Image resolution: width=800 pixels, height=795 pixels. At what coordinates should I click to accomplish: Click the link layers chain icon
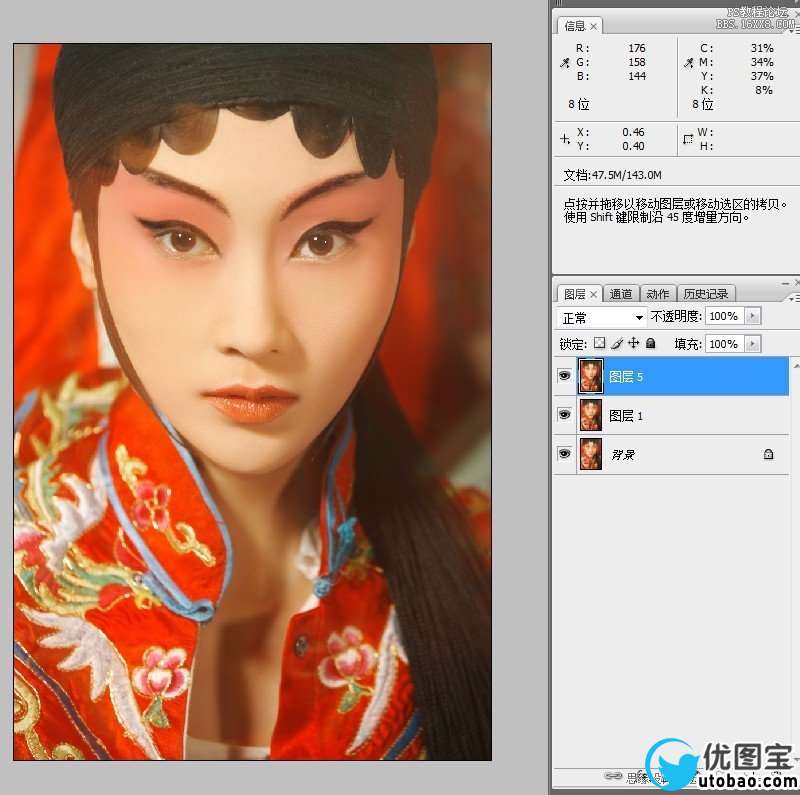(613, 776)
